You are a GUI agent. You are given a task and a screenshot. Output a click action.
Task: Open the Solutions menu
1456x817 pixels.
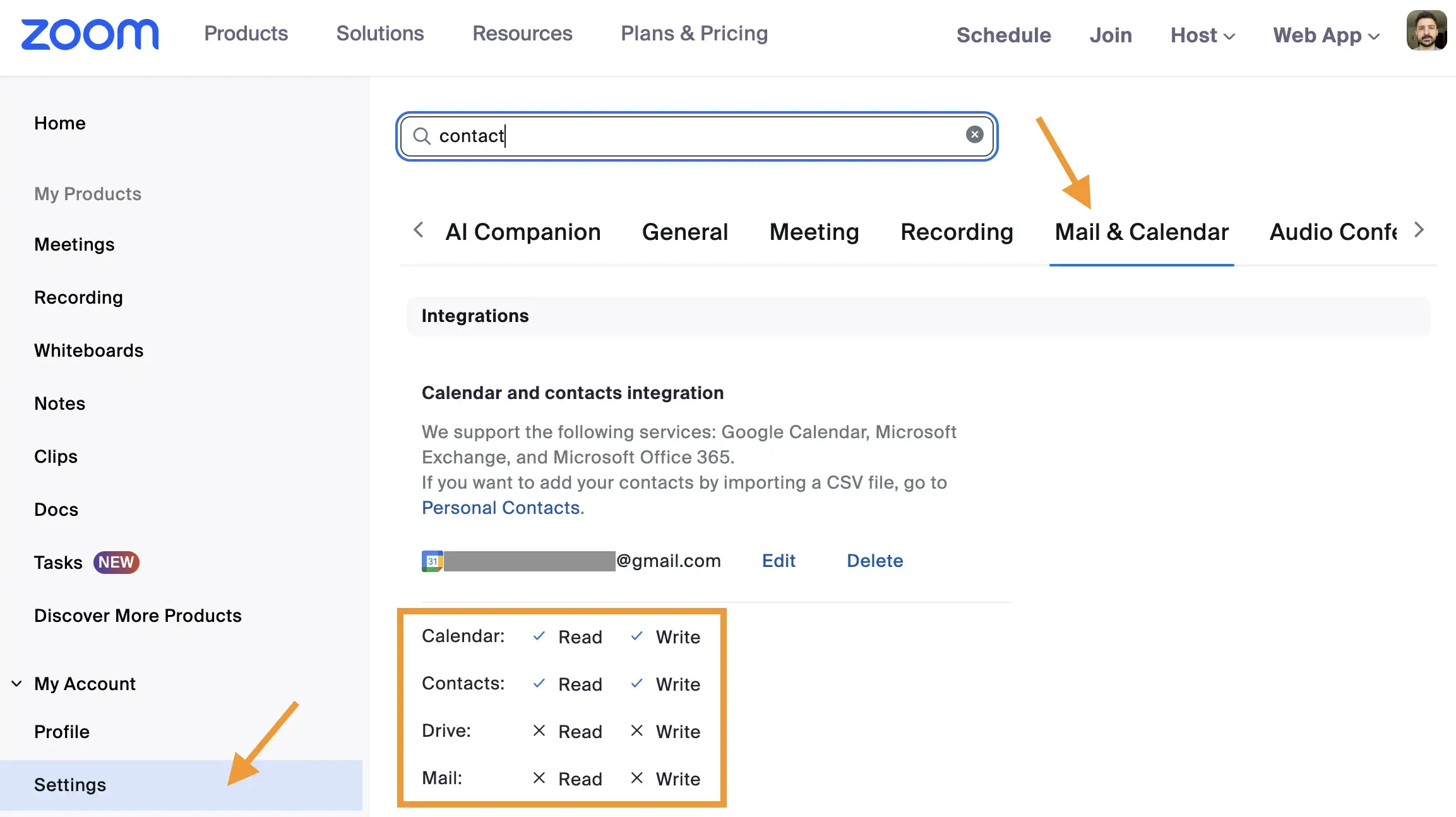coord(380,33)
